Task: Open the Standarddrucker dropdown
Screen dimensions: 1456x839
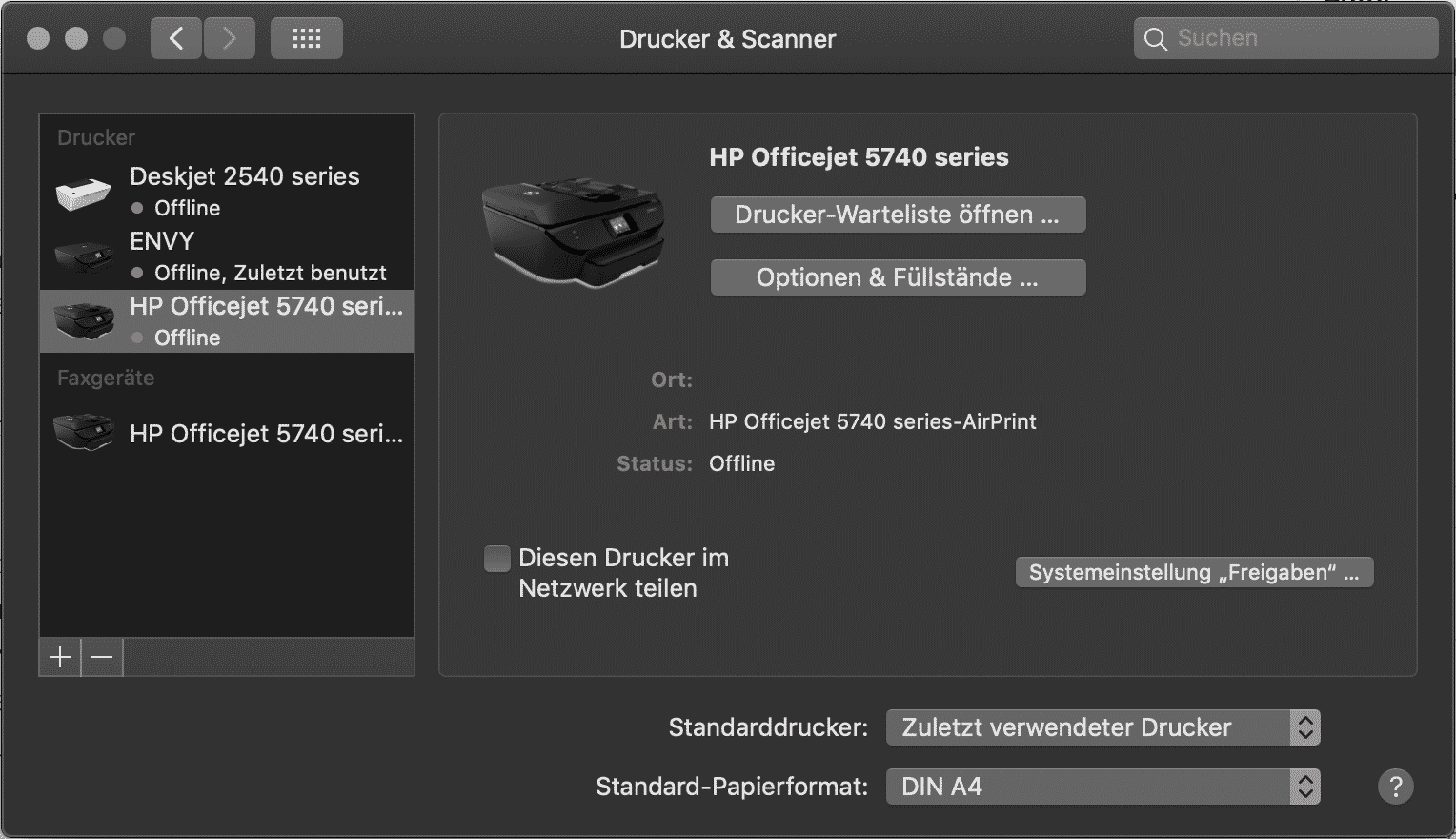Action: pos(1102,727)
